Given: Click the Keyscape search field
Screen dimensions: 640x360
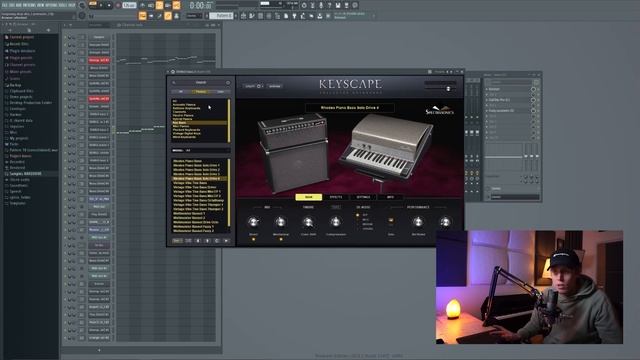Looking at the screenshot, I should (x=201, y=82).
